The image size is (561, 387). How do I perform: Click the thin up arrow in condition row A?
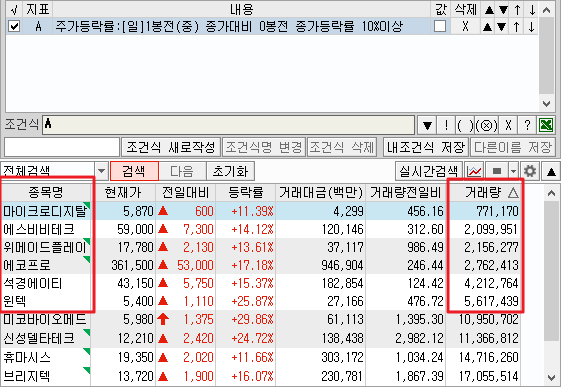[516, 27]
